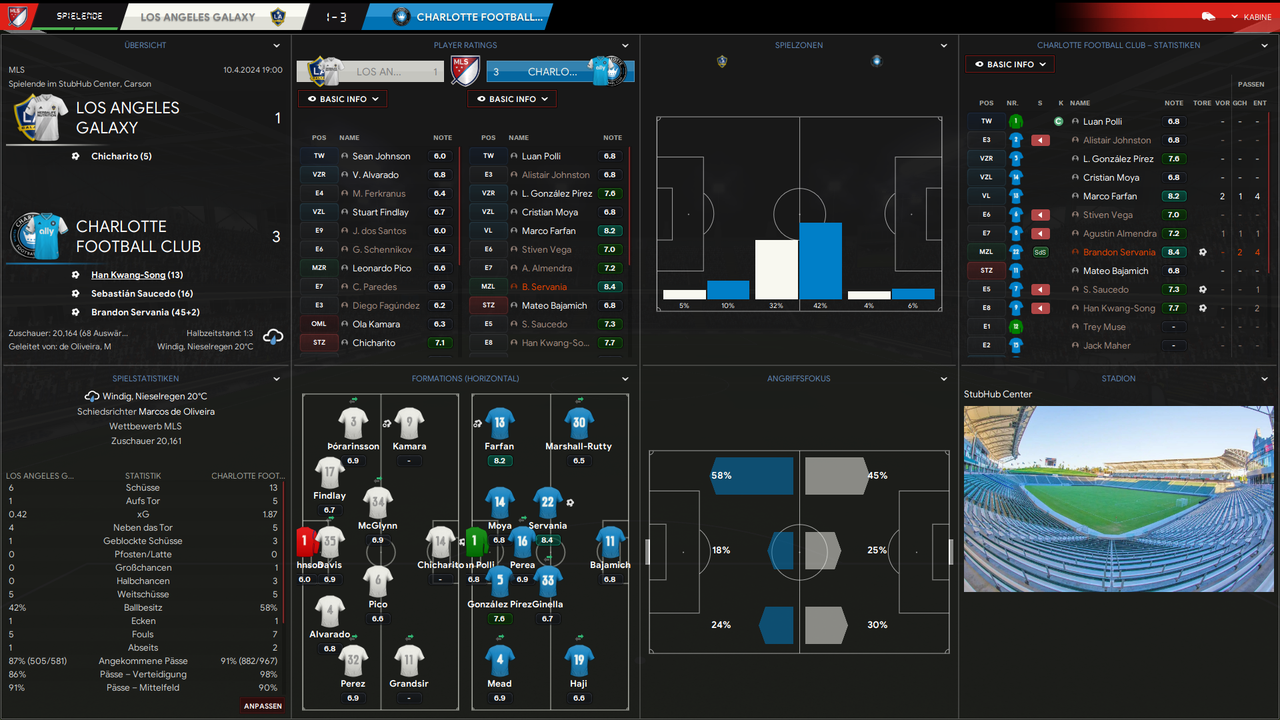Viewport: 1280px width, 720px height.
Task: Open Marco Farfan in Charlotte statistics list
Action: [1109, 196]
